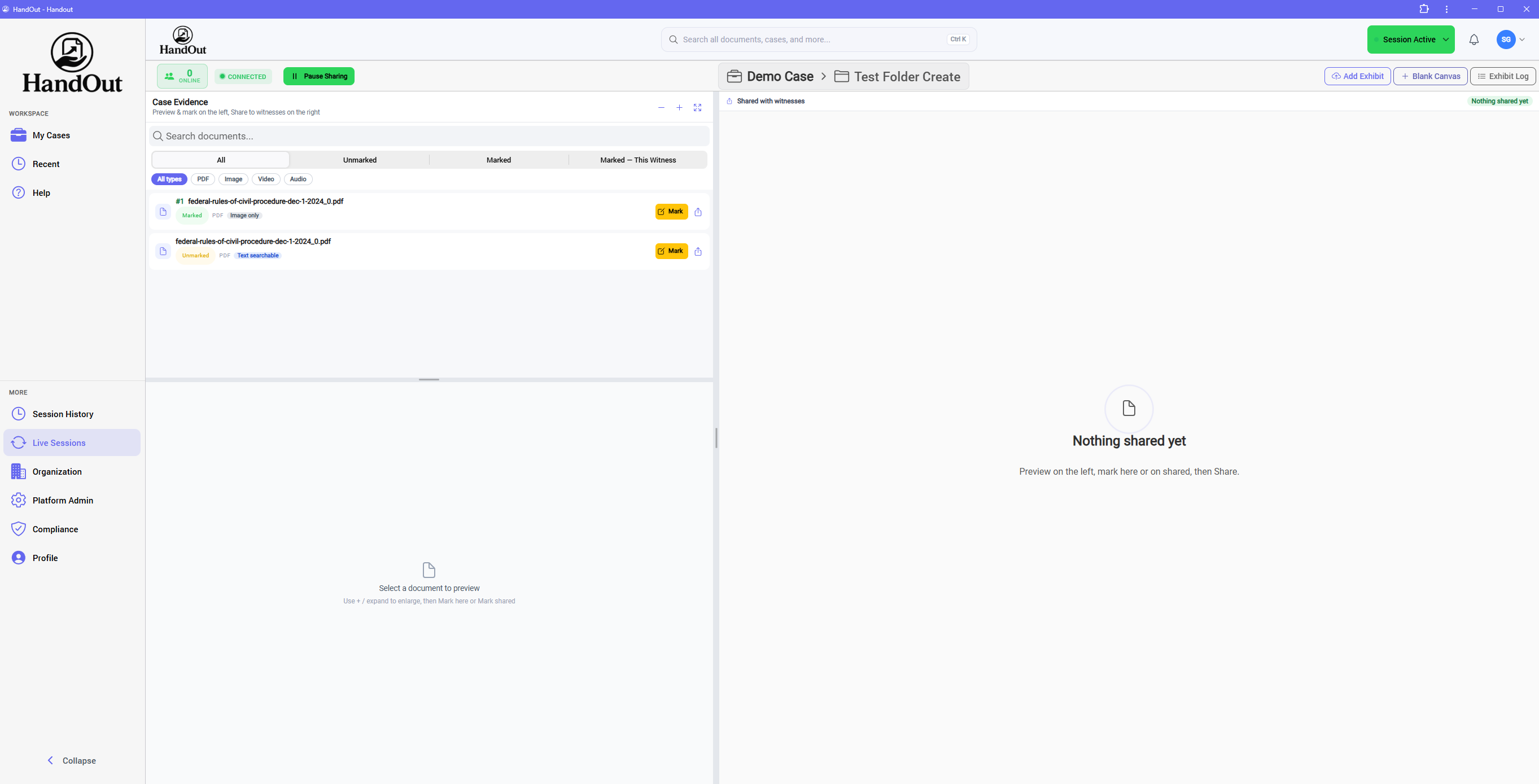Switch to the Marked tab

pyautogui.click(x=499, y=159)
